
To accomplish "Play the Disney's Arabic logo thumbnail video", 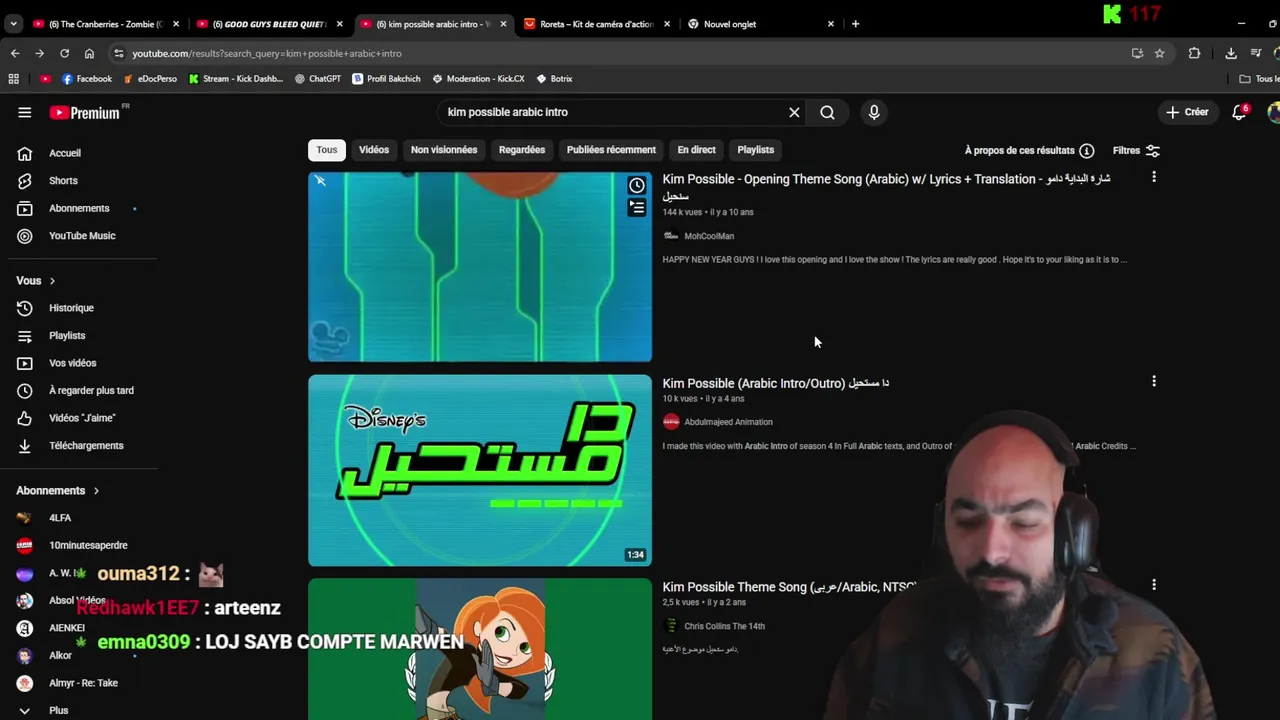I will point(480,470).
